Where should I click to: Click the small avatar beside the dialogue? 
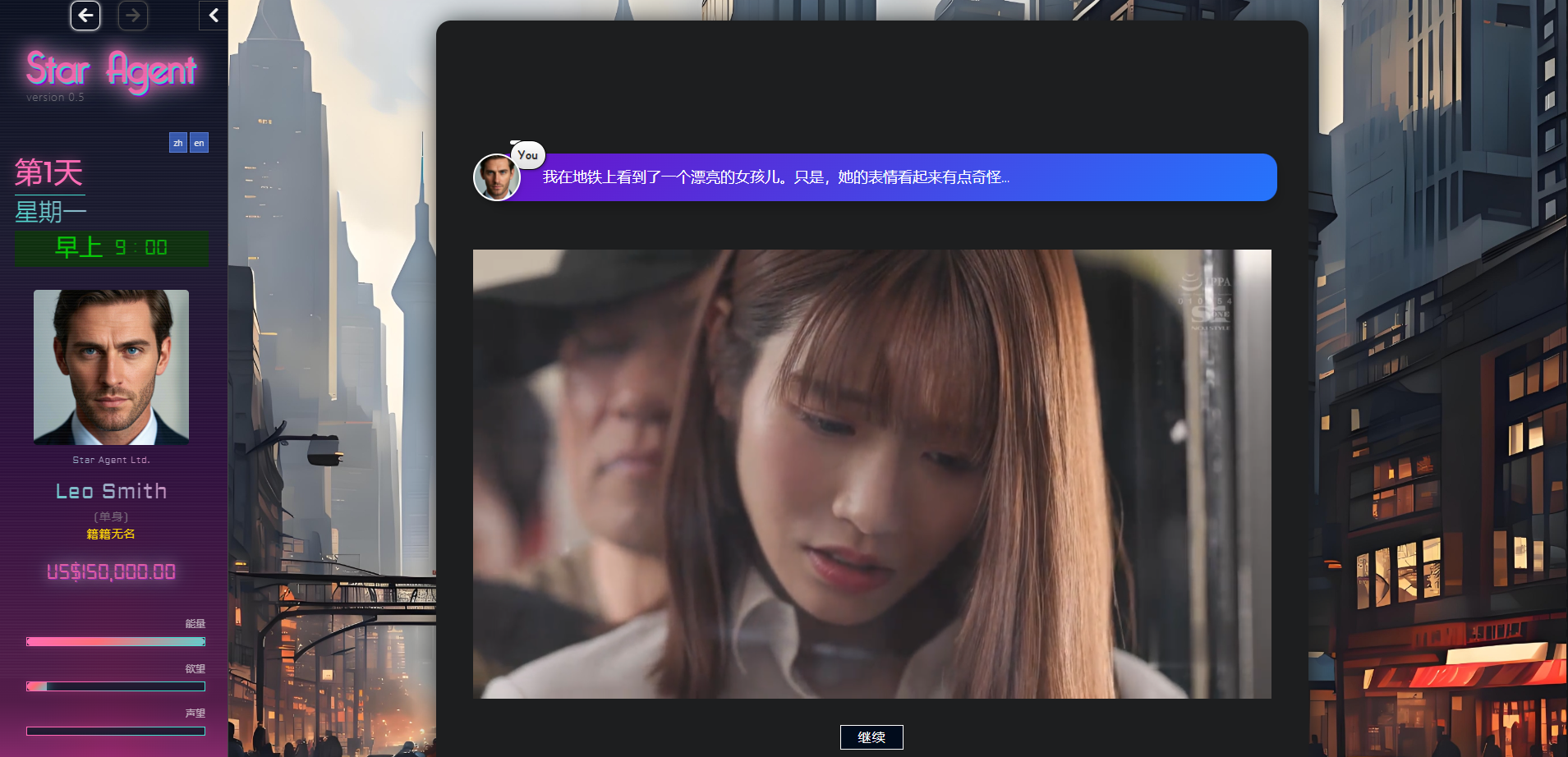click(497, 177)
